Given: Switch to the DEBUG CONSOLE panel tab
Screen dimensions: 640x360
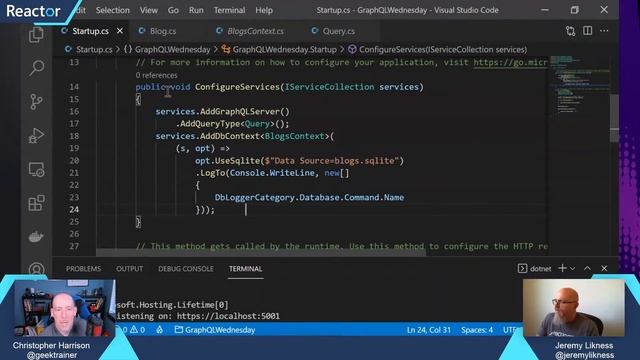Looking at the screenshot, I should tap(186, 269).
